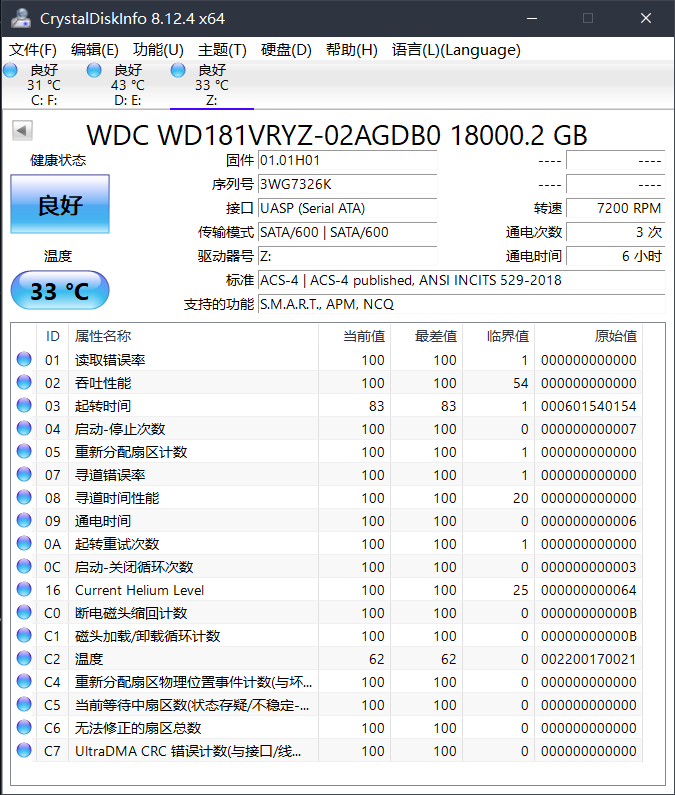Click status orb for attribute C4 row
This screenshot has height=795, width=675.
coord(24,681)
